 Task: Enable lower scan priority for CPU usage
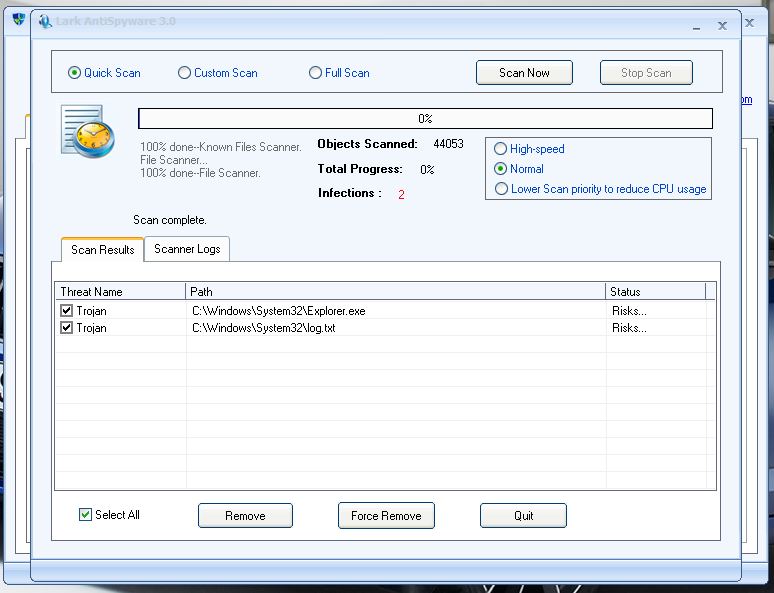click(501, 189)
